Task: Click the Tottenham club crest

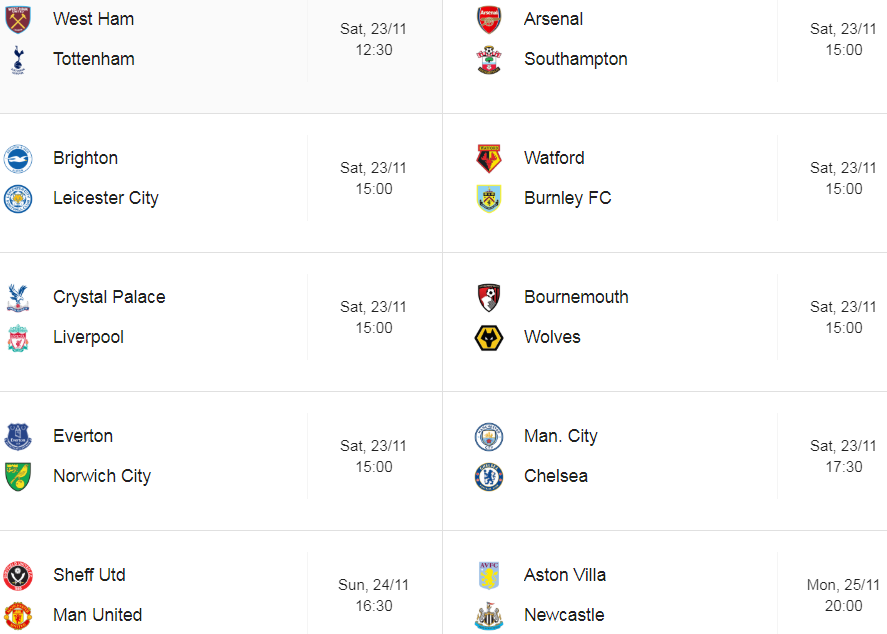Action: (18, 59)
